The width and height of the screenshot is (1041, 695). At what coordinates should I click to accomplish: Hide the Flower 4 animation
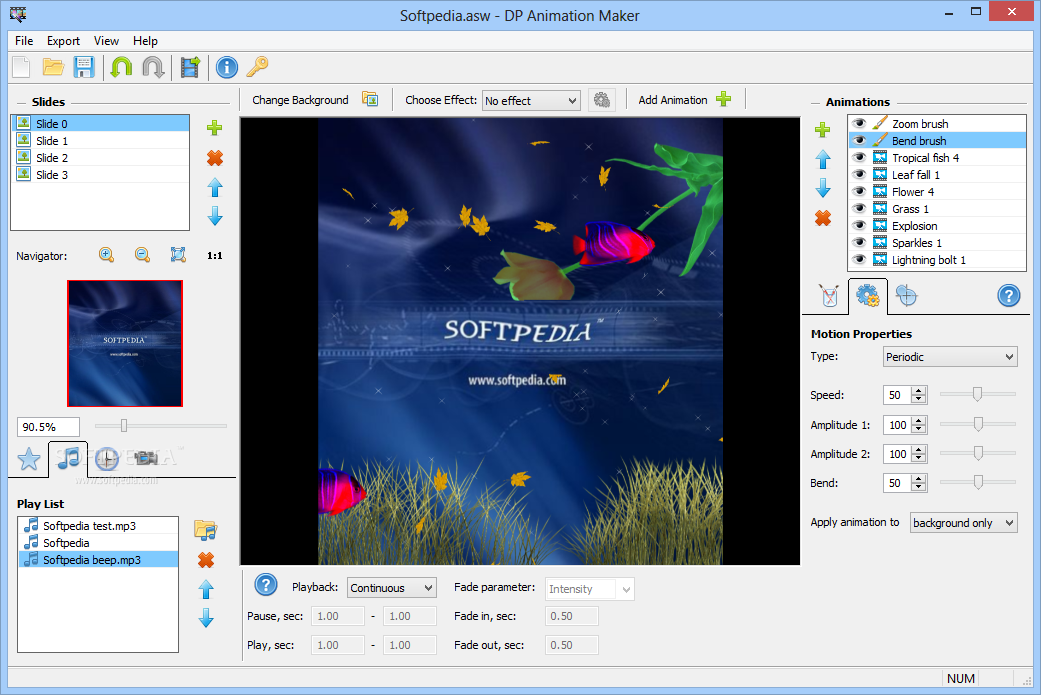pos(859,192)
